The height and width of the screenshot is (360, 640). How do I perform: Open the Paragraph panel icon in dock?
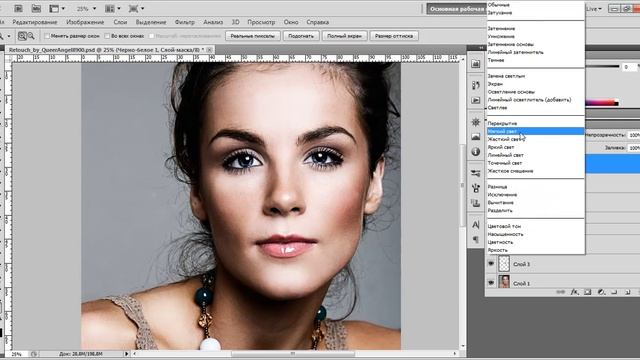click(476, 239)
